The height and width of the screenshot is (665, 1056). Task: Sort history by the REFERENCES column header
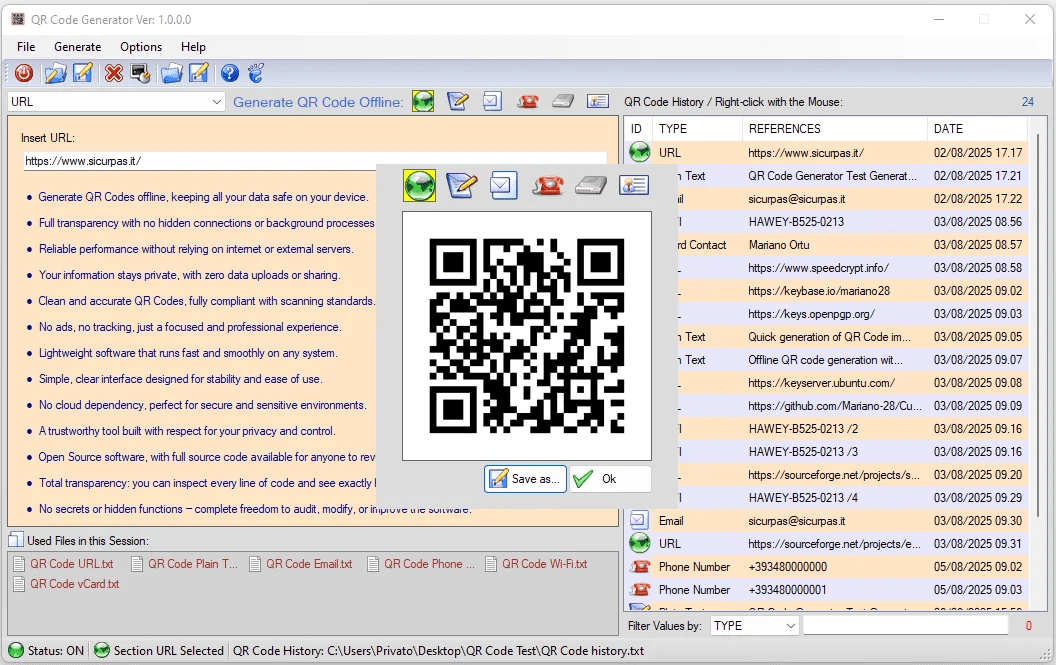coord(834,128)
